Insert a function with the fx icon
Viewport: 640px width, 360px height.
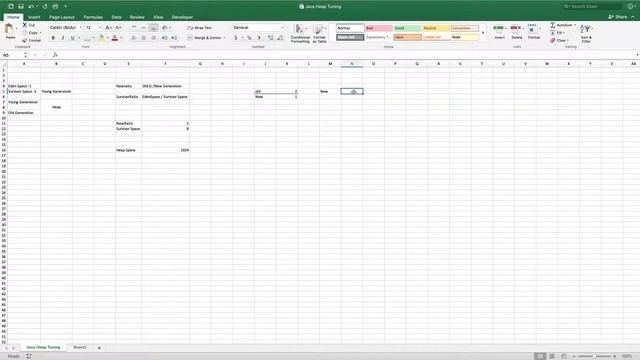coord(55,55)
